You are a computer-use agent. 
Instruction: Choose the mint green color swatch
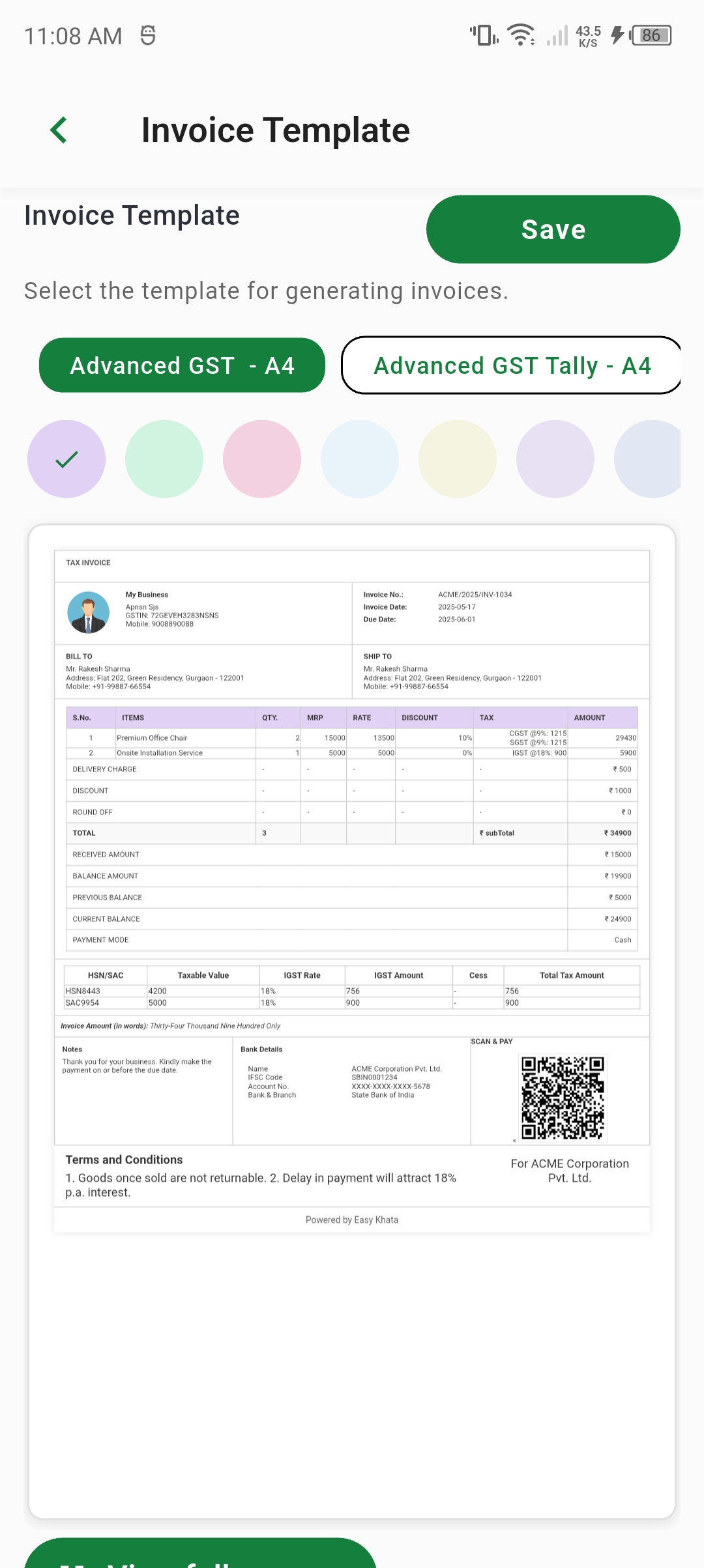point(164,459)
